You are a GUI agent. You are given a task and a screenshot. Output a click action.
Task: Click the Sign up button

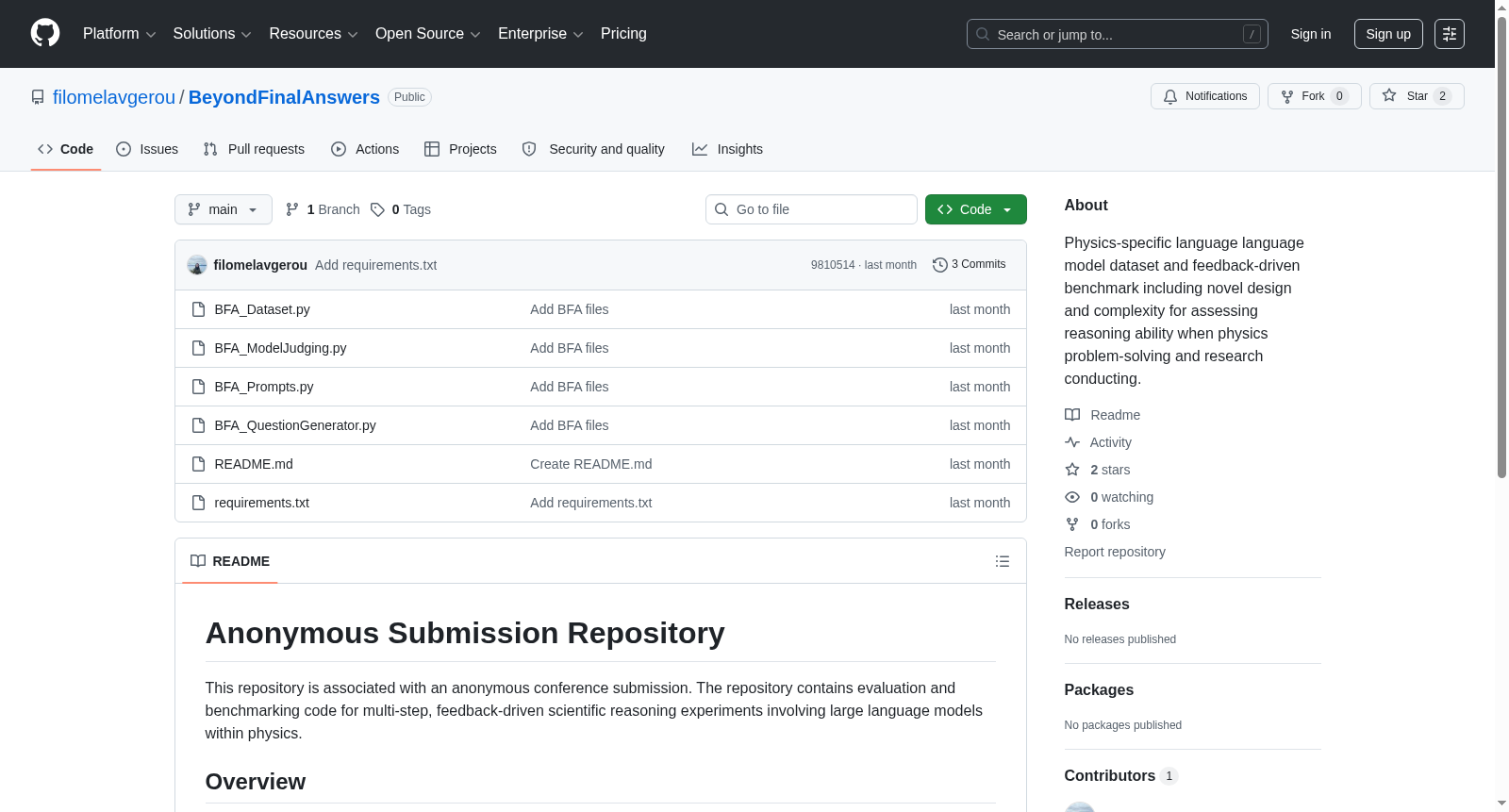point(1388,34)
